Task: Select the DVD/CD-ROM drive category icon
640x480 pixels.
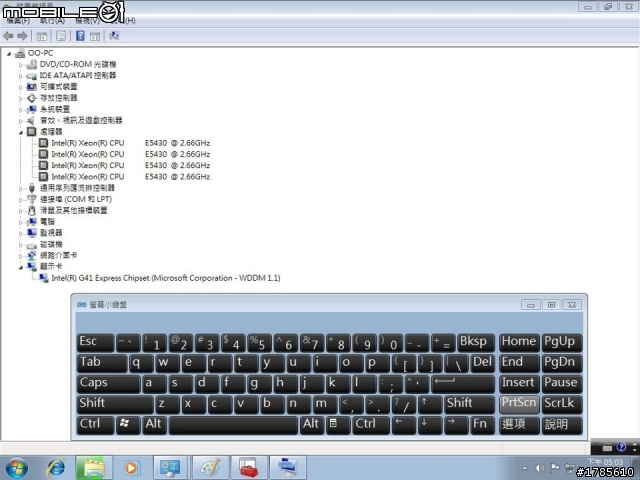Action: [31, 64]
